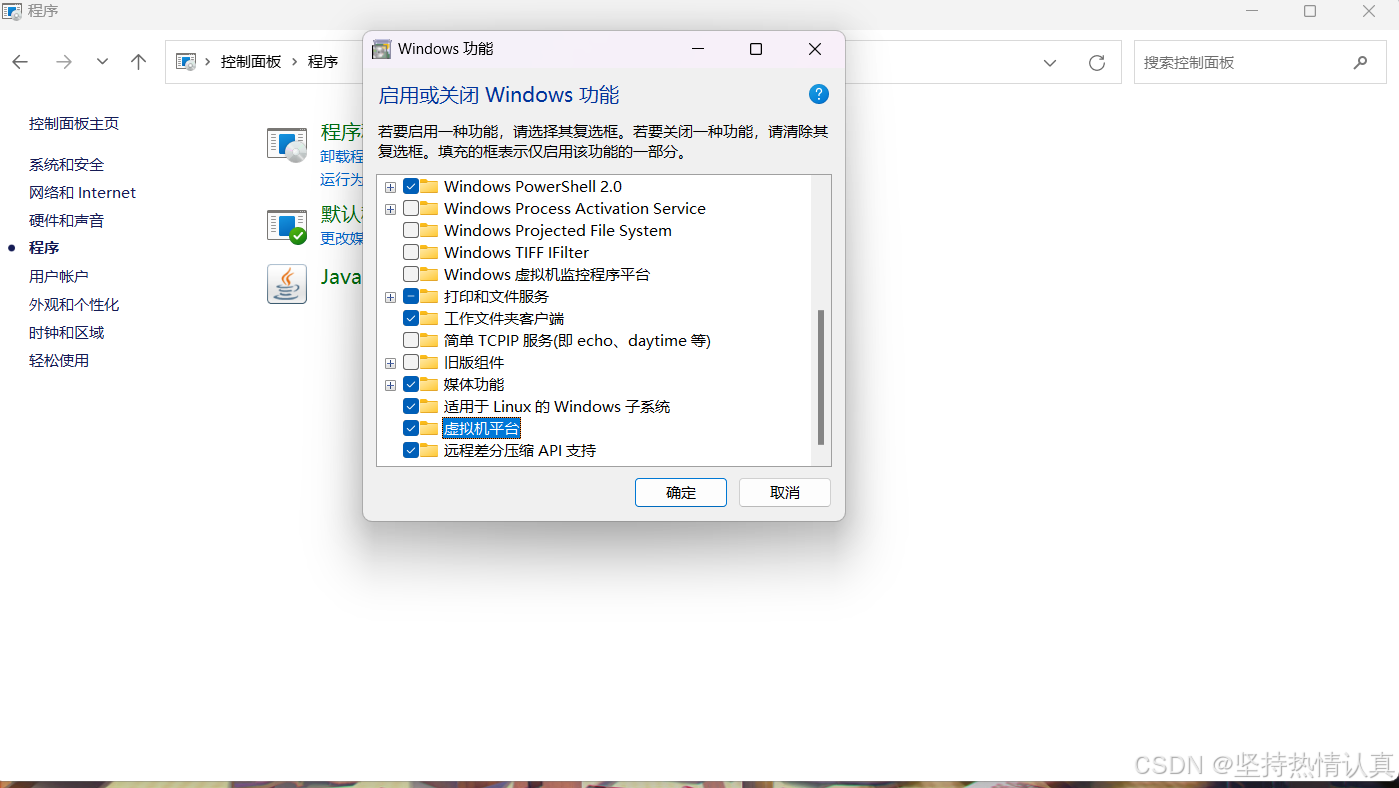Expand the 打印和文件服务 node
This screenshot has width=1399, height=788.
(x=390, y=297)
